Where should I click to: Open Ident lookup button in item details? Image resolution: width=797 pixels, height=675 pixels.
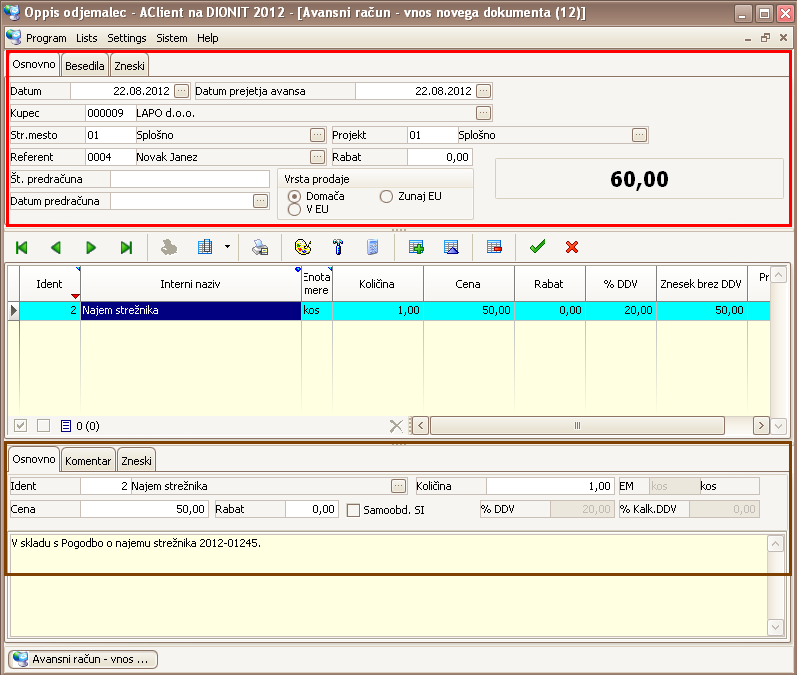point(398,486)
